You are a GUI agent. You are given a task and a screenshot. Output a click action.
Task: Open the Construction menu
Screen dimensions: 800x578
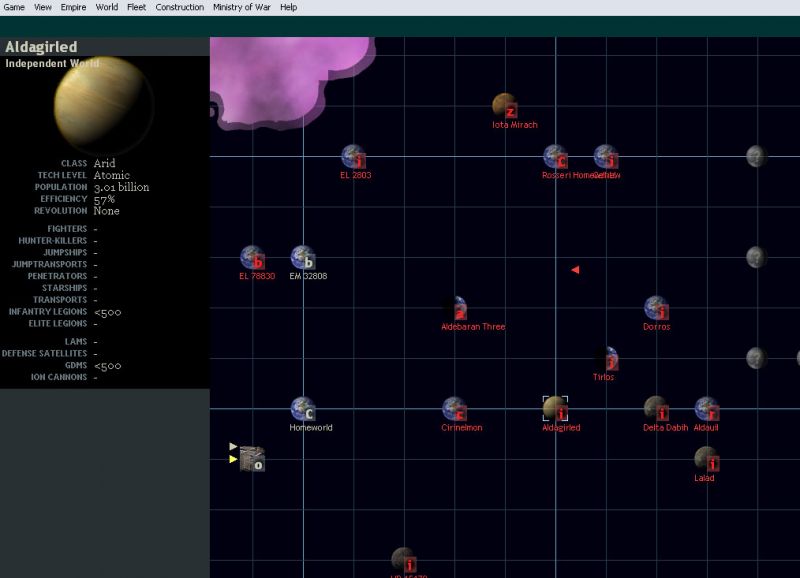[180, 7]
